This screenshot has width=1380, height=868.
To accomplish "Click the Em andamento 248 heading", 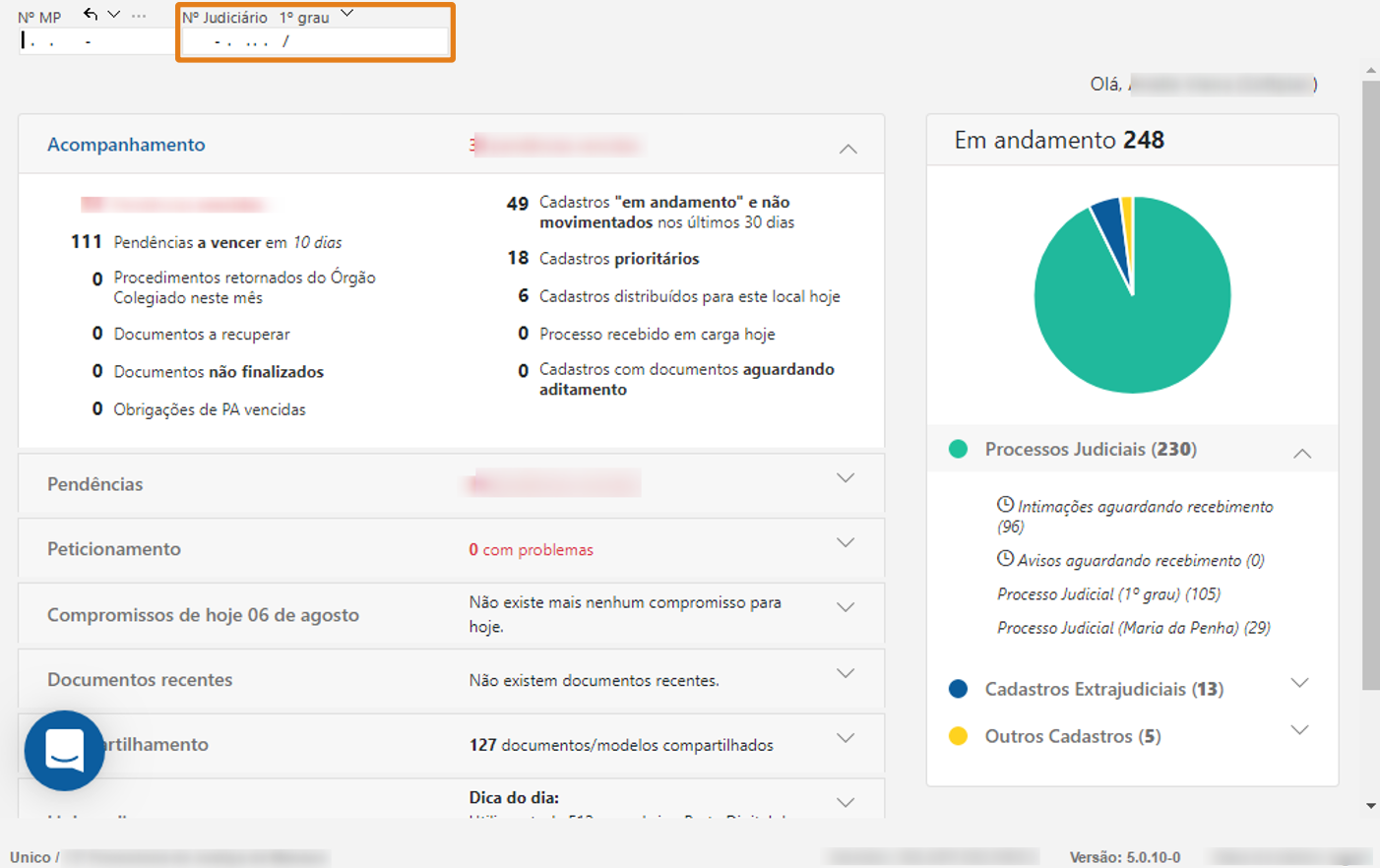I will click(x=1059, y=140).
